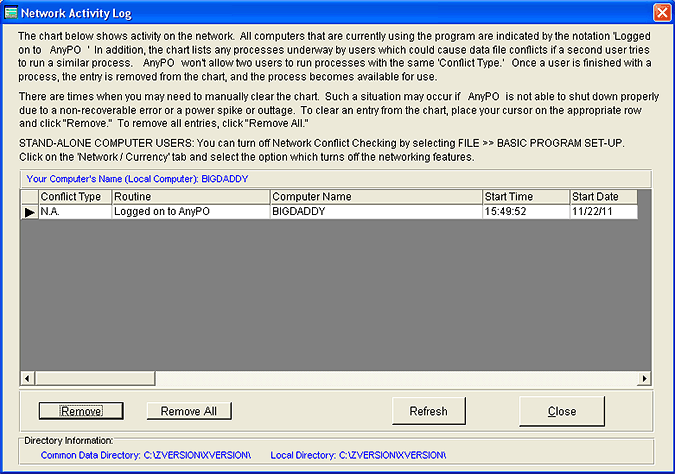
Task: Click the Remove button
Action: pyautogui.click(x=81, y=411)
